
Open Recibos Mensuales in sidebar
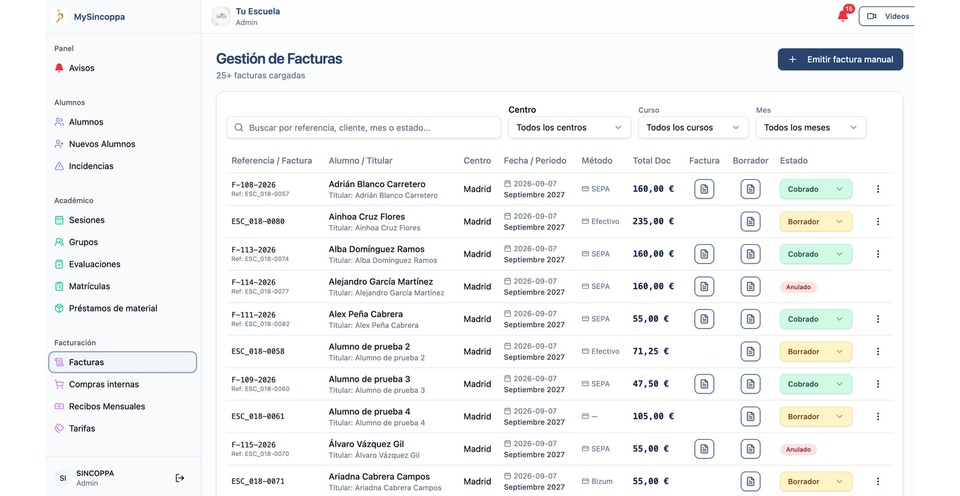[x=122, y=406]
